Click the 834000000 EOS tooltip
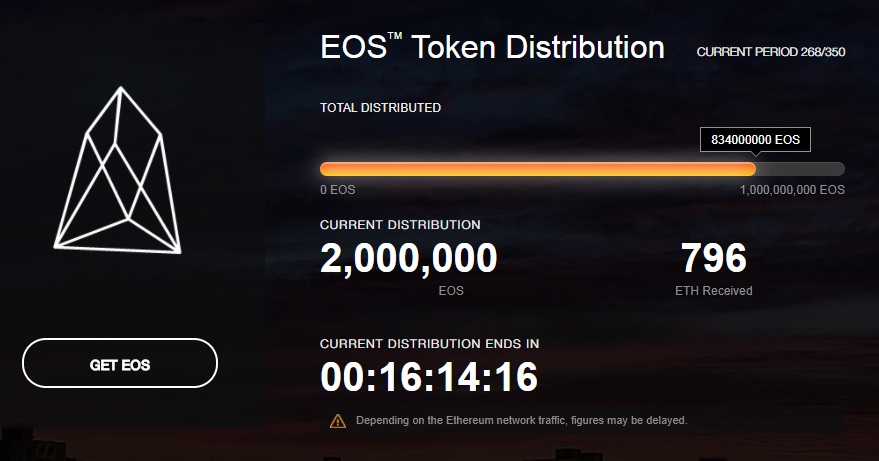The height and width of the screenshot is (461, 879). click(755, 139)
